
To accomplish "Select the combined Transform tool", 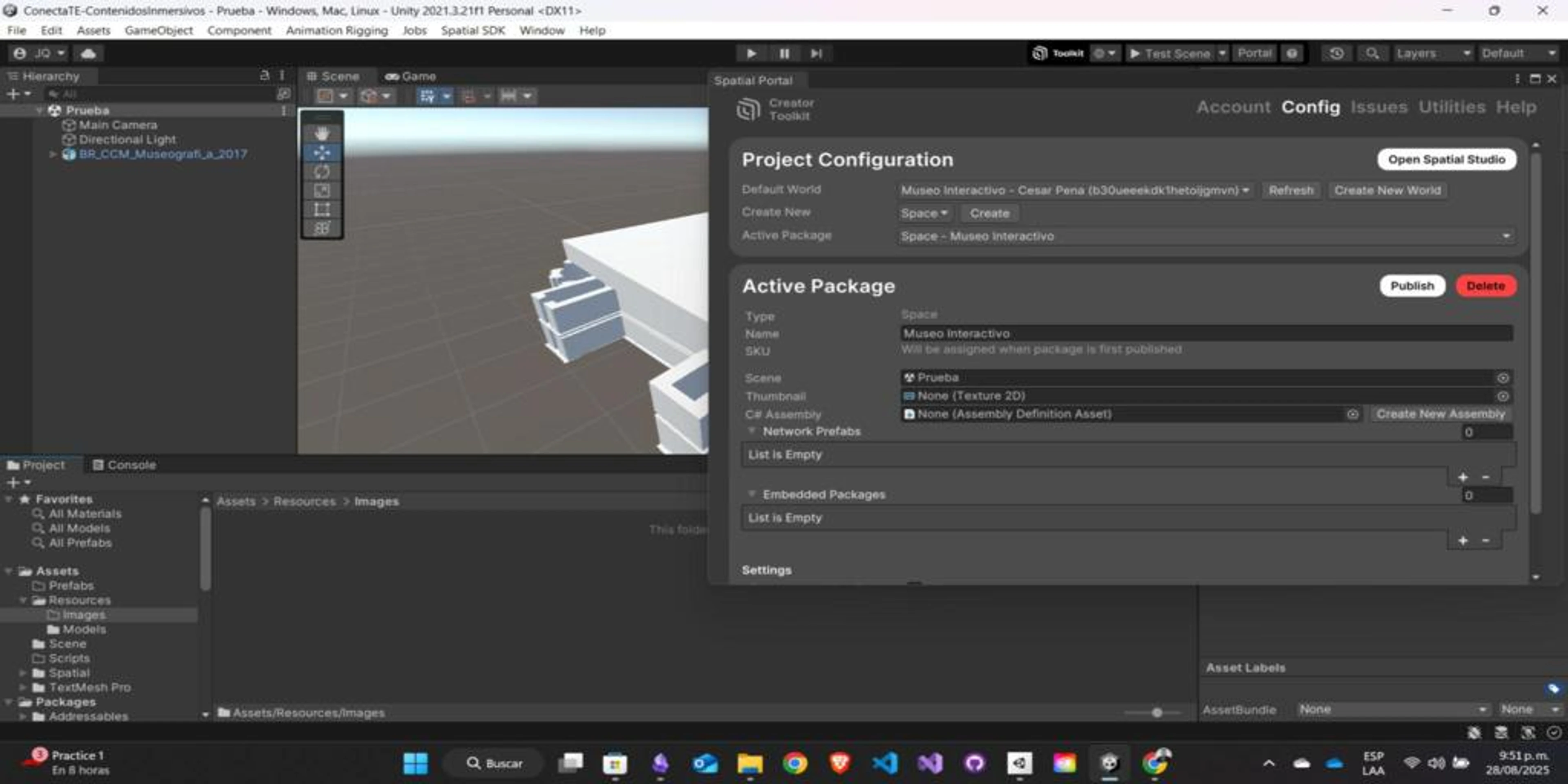I will (322, 228).
